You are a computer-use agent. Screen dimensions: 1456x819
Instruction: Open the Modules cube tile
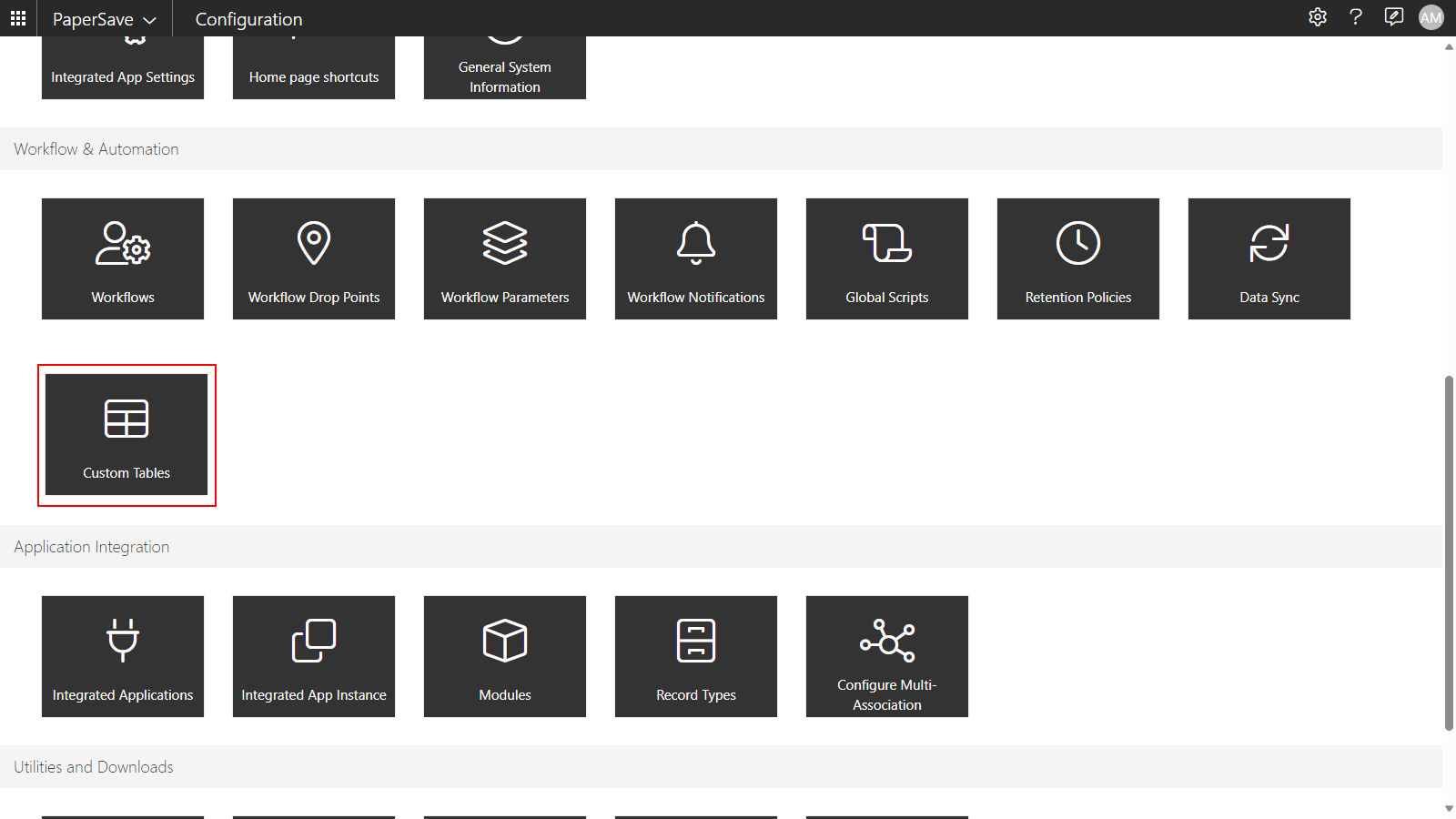pos(505,656)
